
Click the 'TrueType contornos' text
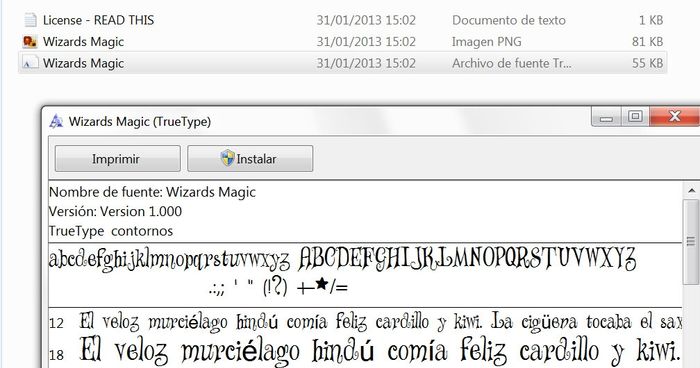[111, 231]
